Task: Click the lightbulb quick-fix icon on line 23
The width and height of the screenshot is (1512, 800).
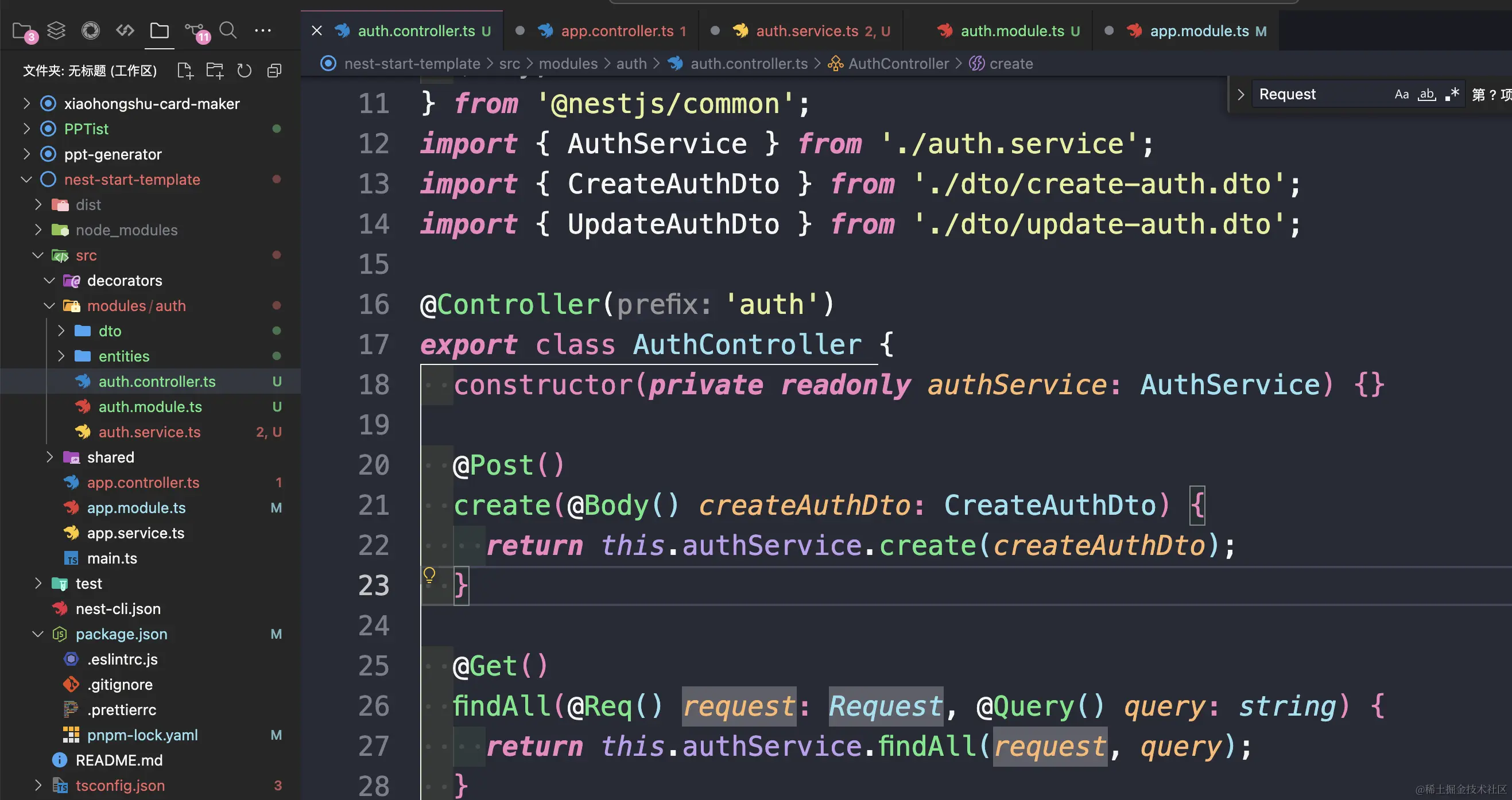Action: tap(429, 574)
